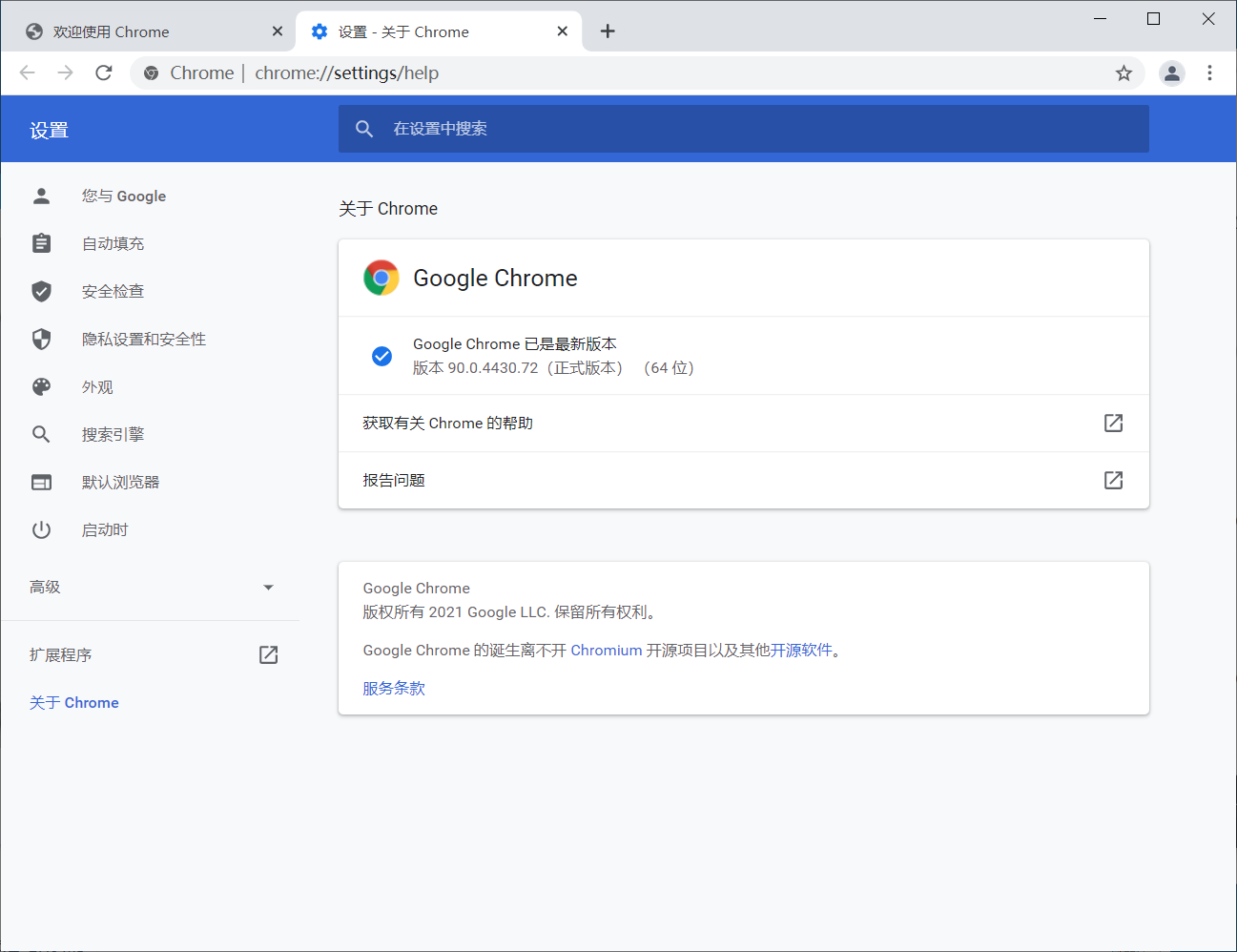Click the power icon for 启动时
1237x952 pixels.
tap(41, 529)
